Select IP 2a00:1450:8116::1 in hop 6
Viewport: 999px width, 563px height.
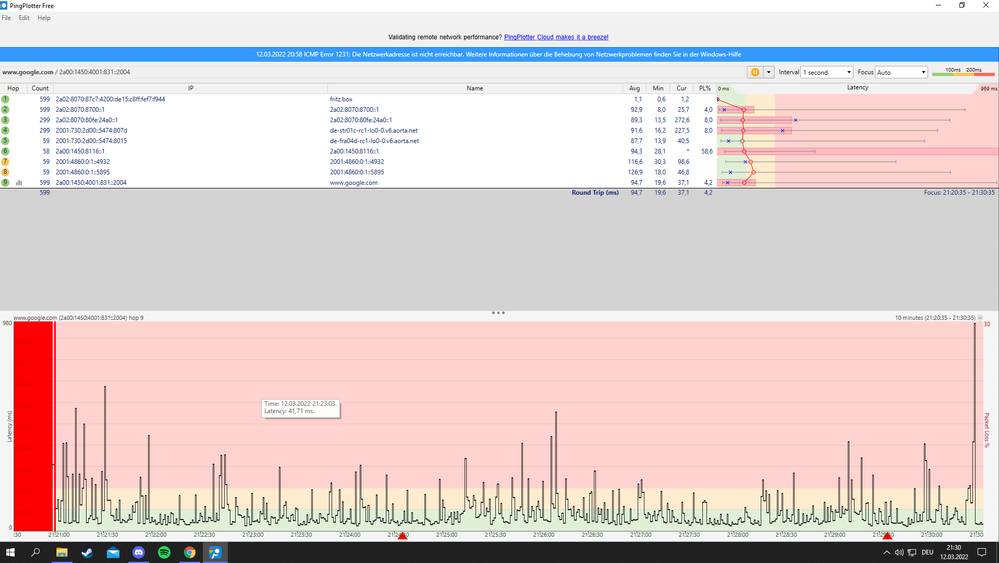coord(80,151)
